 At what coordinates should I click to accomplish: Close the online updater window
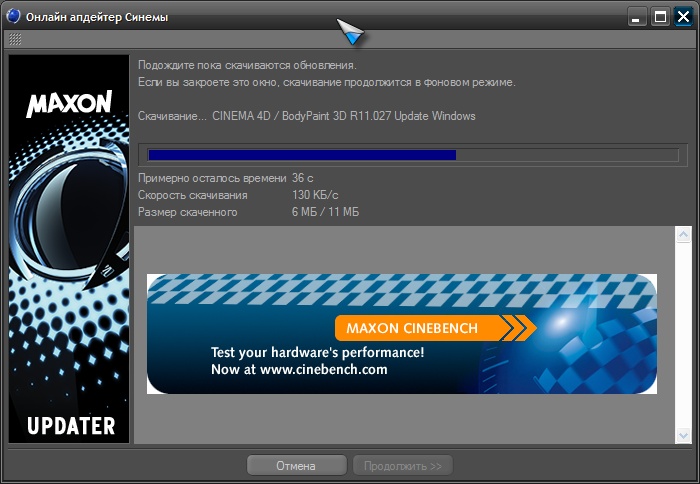(x=683, y=17)
